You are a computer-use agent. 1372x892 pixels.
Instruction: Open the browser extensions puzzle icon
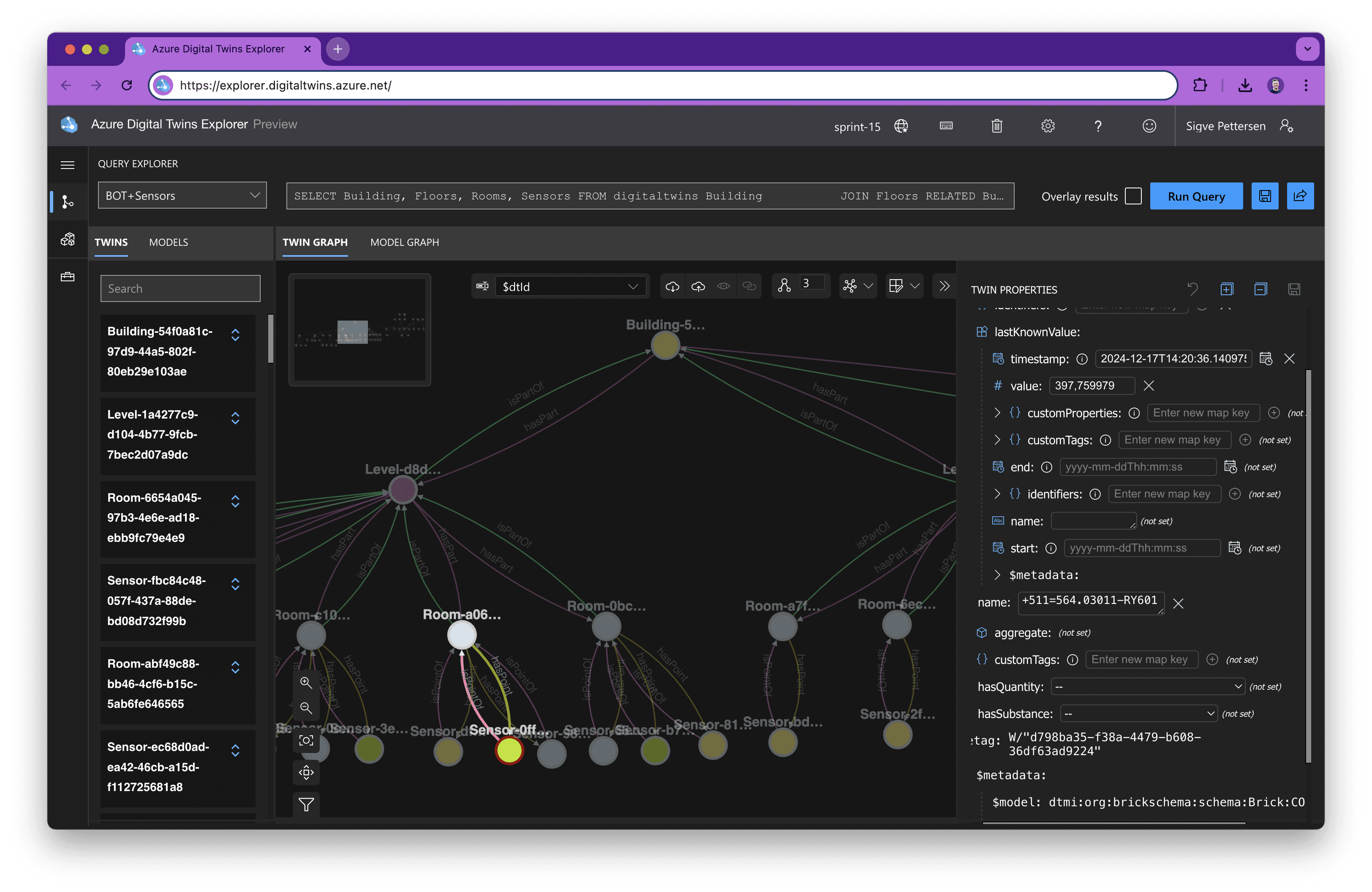click(x=1200, y=85)
